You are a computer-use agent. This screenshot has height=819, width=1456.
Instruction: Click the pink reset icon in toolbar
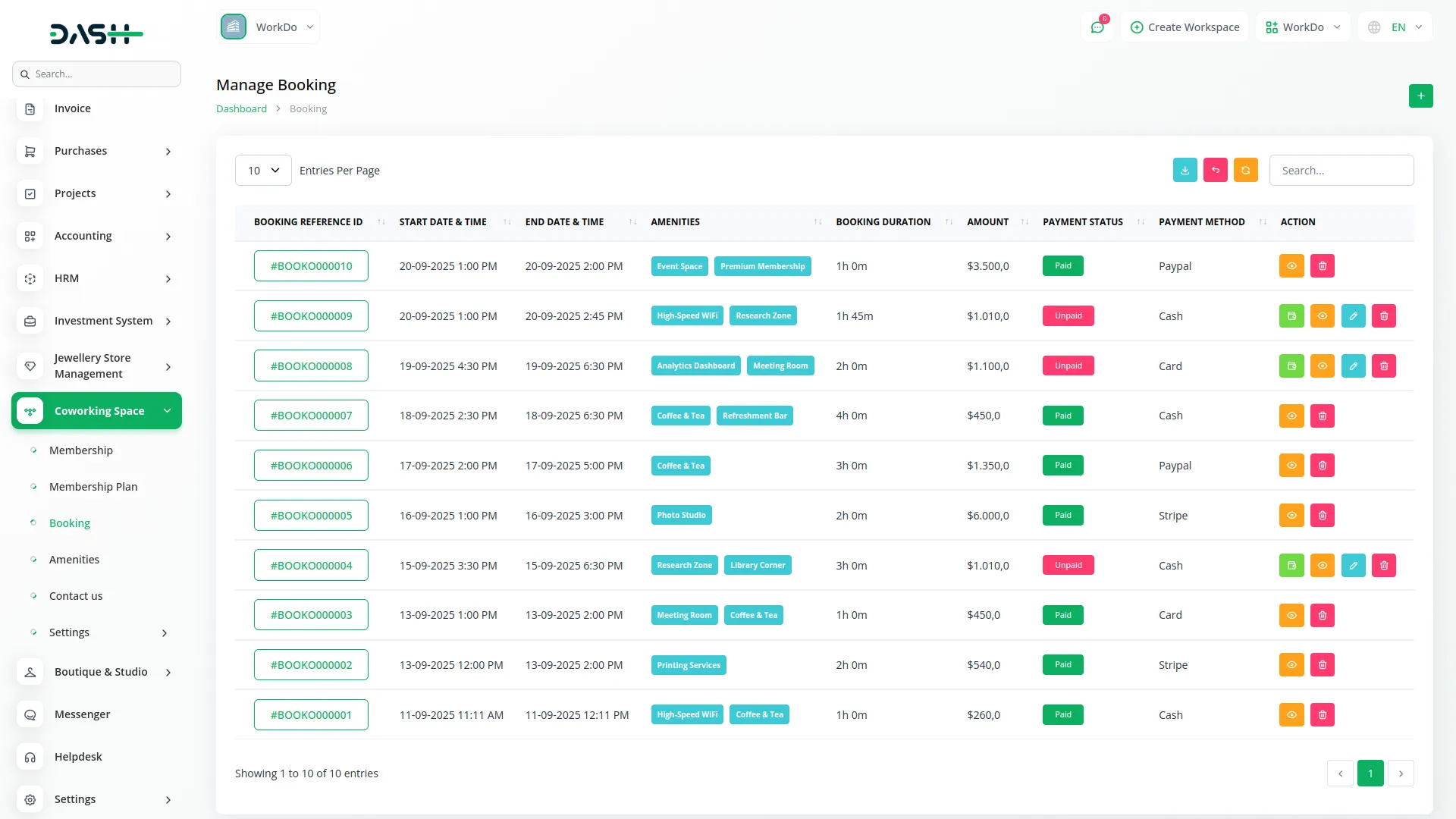(1215, 171)
